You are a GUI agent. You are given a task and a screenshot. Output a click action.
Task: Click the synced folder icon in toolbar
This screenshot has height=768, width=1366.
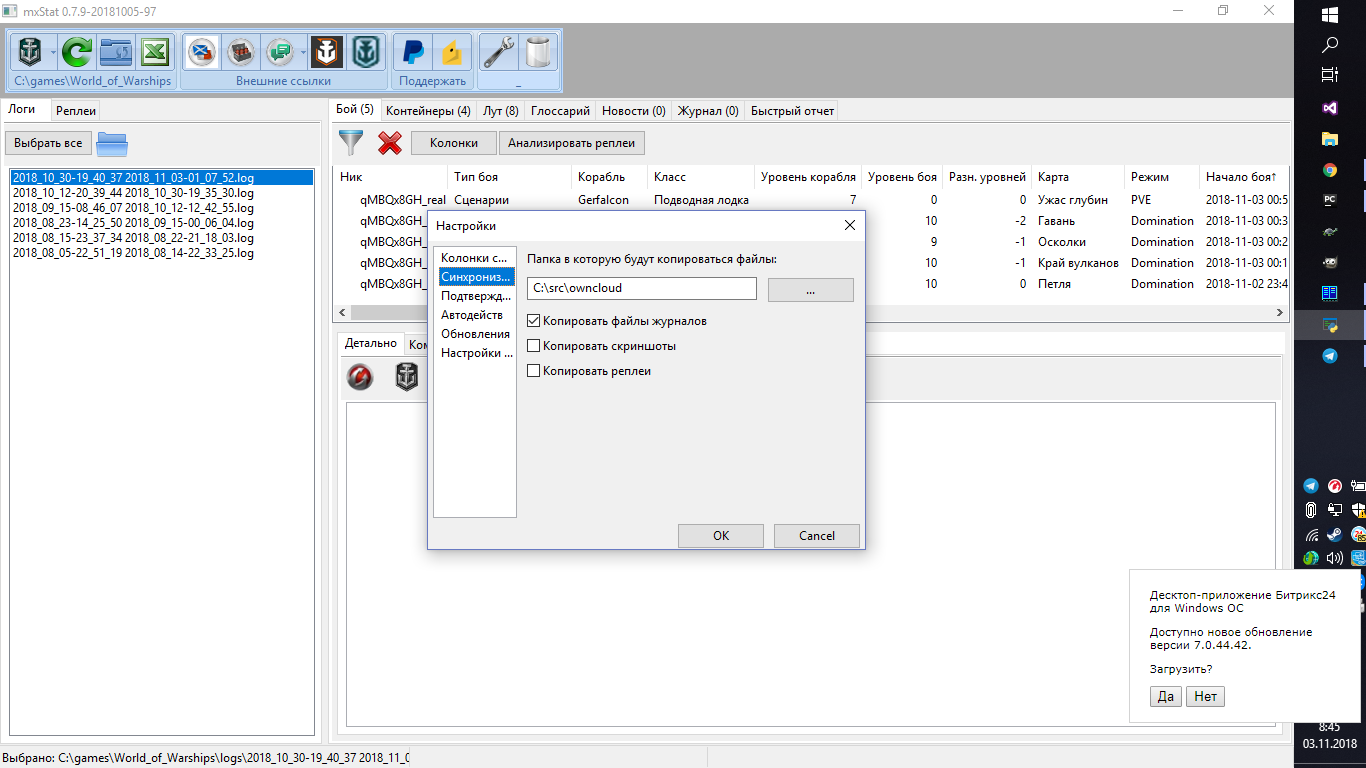tap(117, 51)
